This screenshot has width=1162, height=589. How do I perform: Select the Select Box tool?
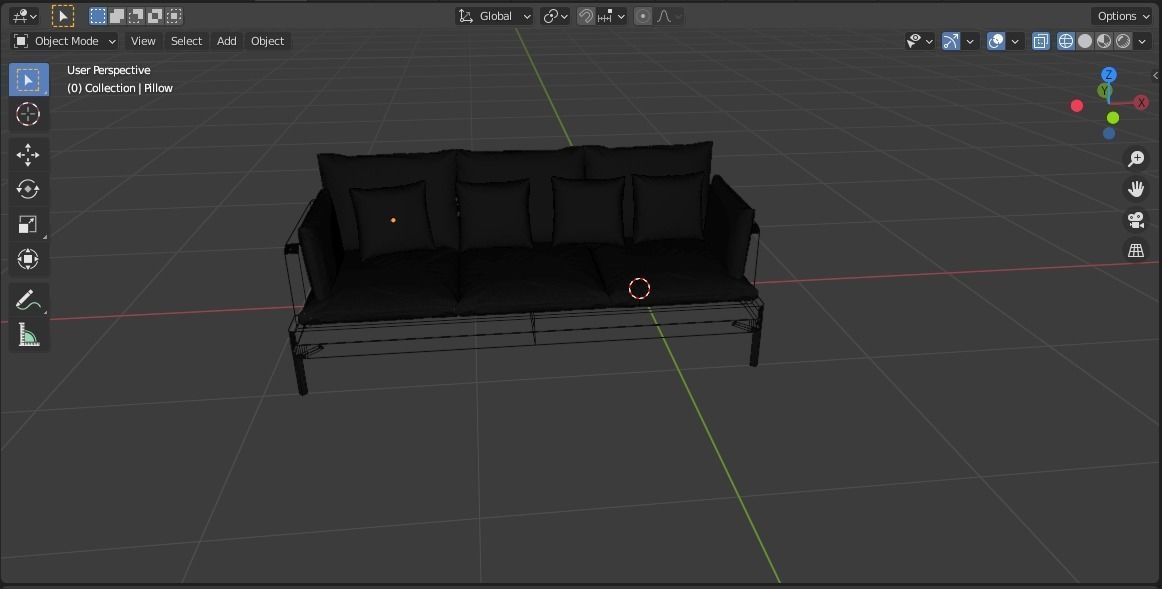pos(28,80)
